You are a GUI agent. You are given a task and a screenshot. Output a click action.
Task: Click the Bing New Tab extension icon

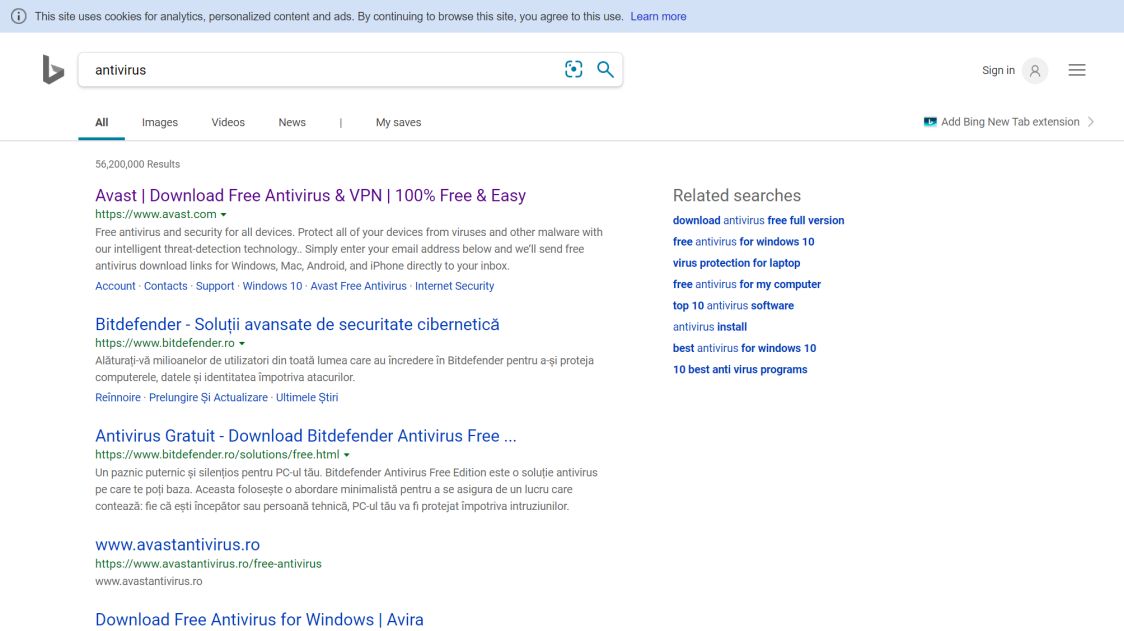tap(930, 122)
